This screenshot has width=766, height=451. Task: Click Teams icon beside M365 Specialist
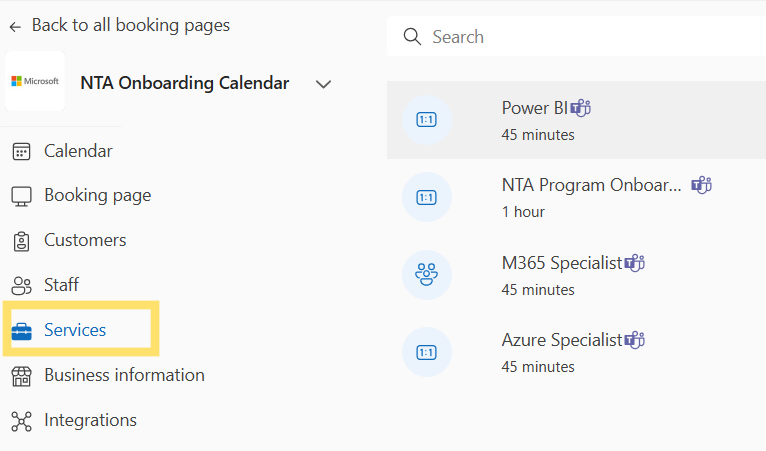[635, 263]
